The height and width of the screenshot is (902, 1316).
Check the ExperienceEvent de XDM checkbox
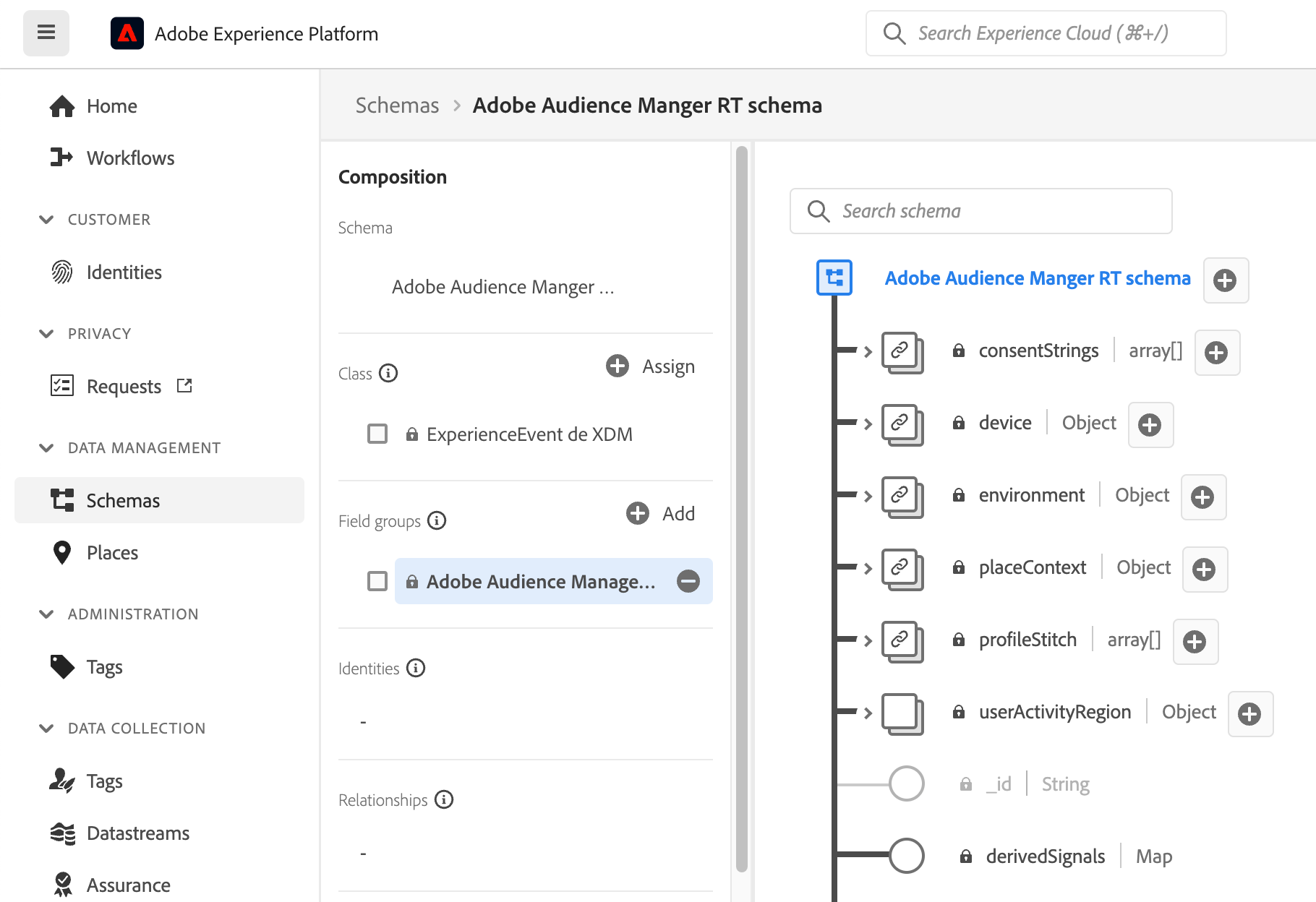click(x=377, y=434)
